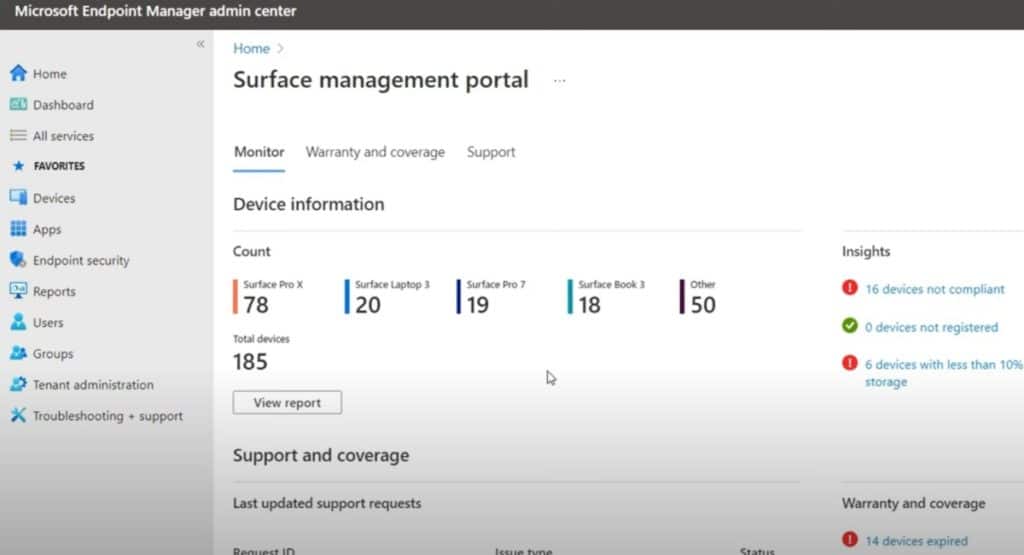
Task: Select the Devices icon in sidebar
Action: pos(18,198)
